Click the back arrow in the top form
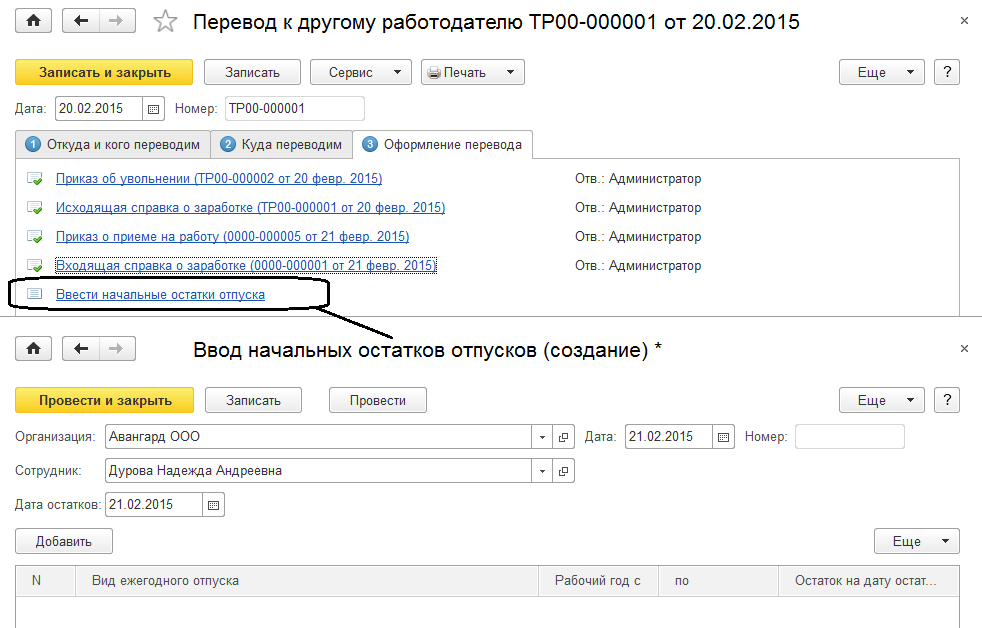The image size is (982, 628). click(x=81, y=20)
